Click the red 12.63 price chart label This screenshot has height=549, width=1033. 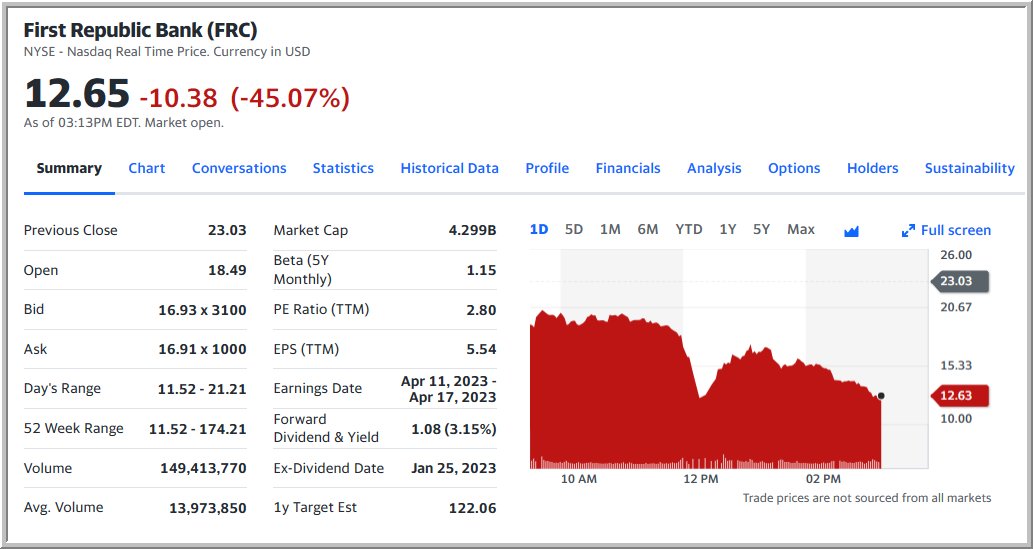(x=960, y=395)
